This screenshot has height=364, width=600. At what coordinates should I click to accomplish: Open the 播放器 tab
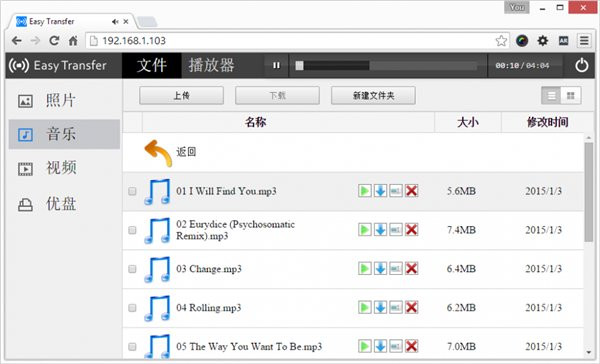click(211, 65)
